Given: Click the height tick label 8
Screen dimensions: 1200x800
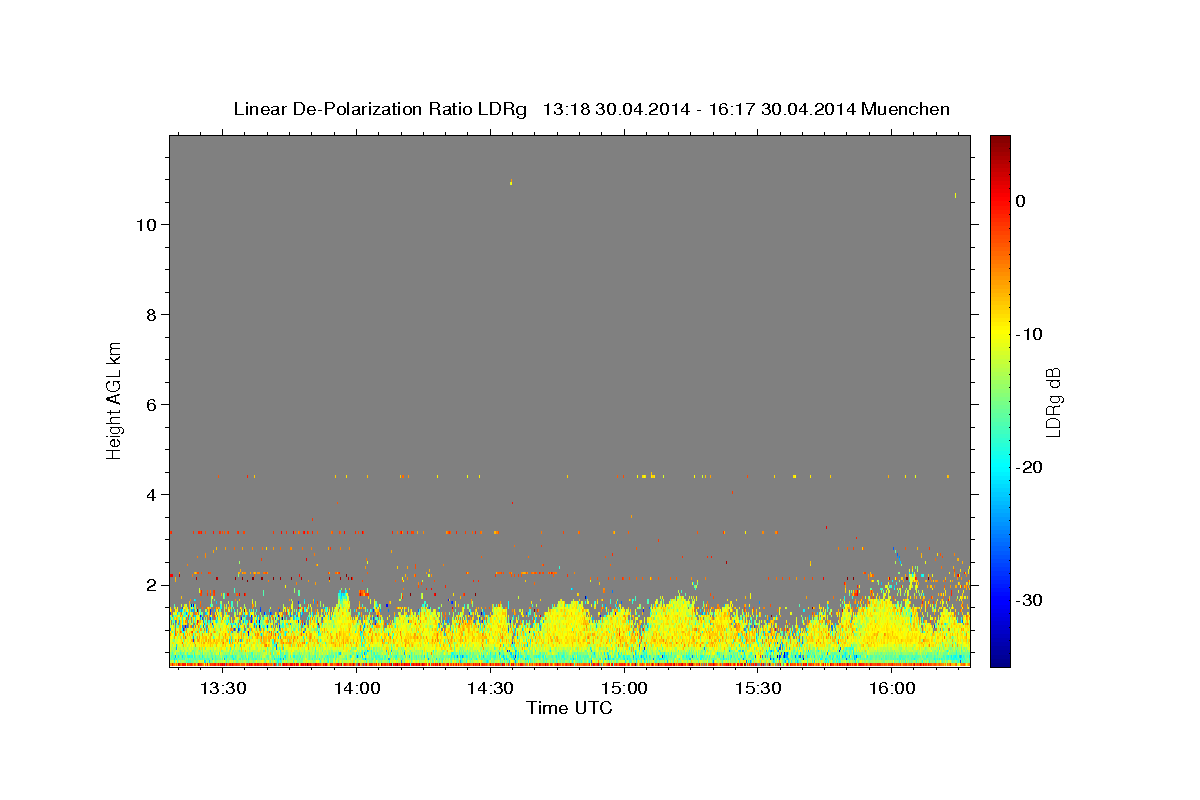Looking at the screenshot, I should point(152,315).
